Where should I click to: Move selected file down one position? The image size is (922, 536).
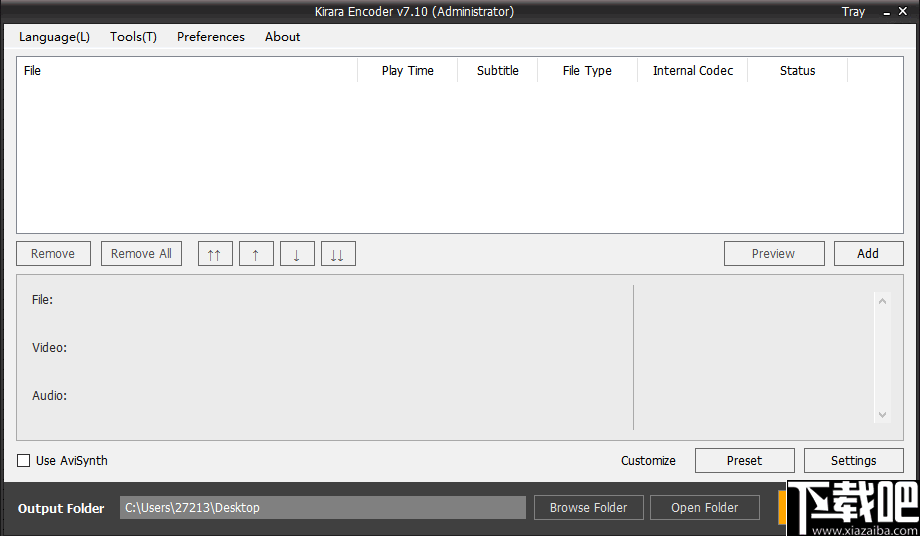297,254
